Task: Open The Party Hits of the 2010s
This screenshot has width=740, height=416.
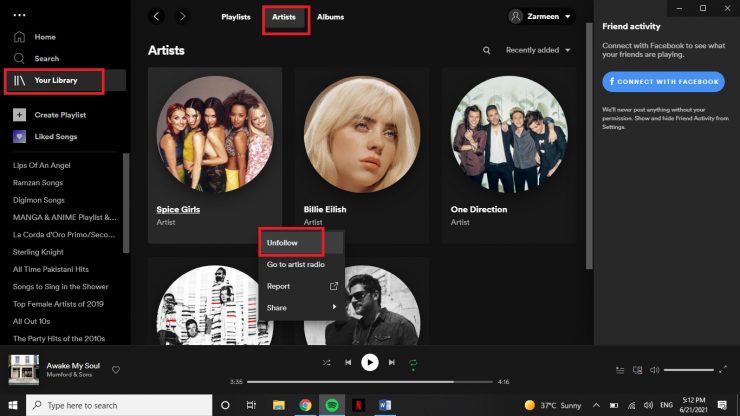Action: click(59, 339)
